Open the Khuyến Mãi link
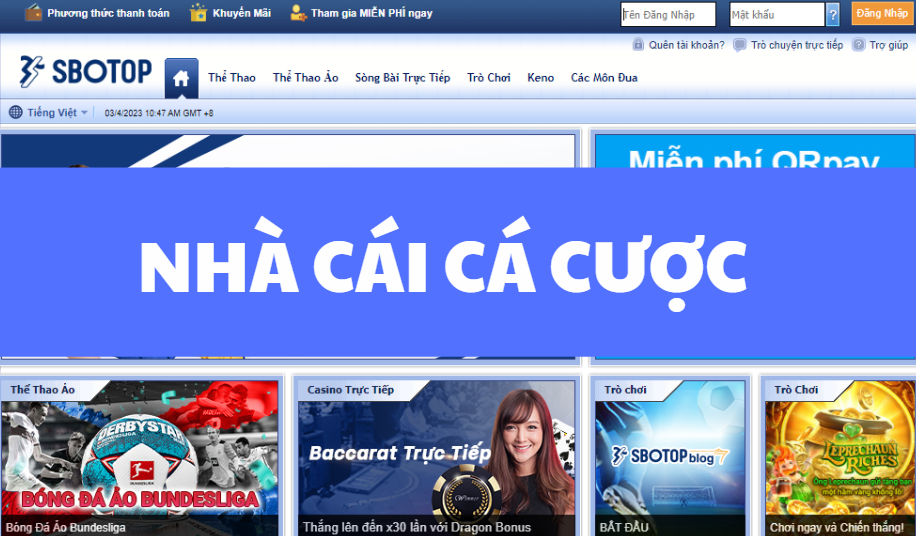Image resolution: width=916 pixels, height=536 pixels. [241, 13]
